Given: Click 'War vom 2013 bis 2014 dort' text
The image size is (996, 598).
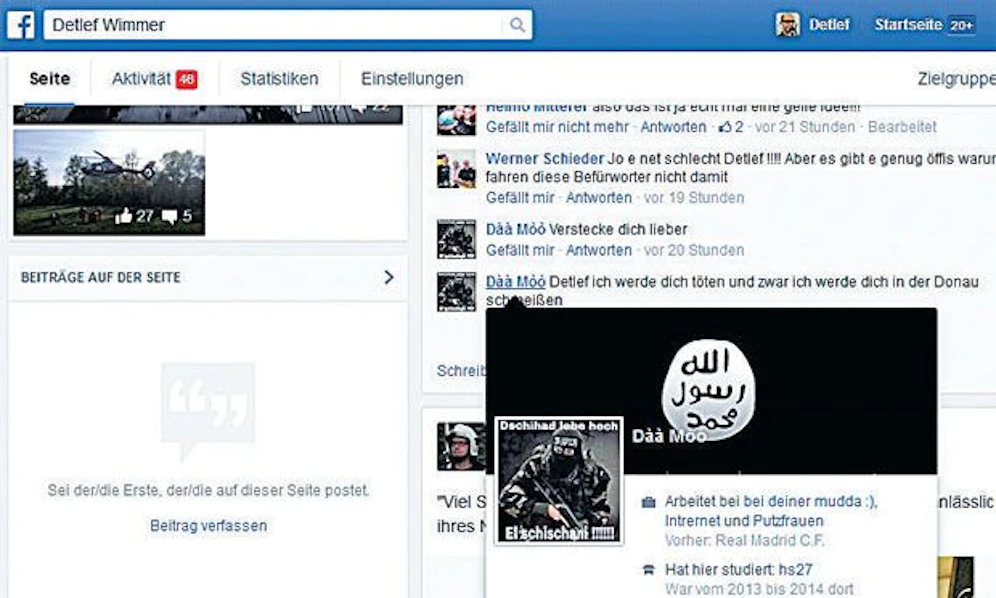Looking at the screenshot, I should pos(759,589).
